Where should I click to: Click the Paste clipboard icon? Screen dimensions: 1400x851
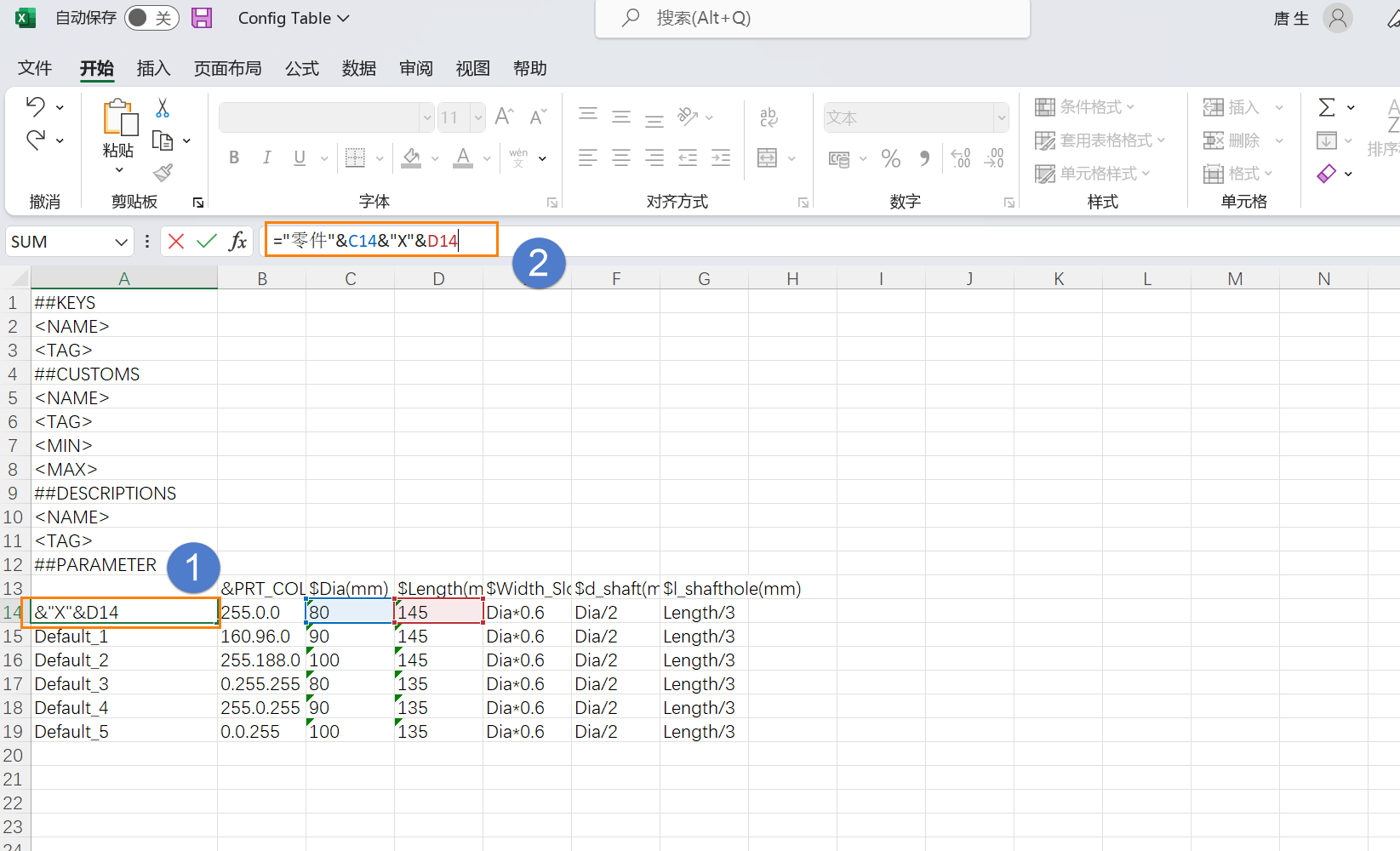[x=119, y=117]
